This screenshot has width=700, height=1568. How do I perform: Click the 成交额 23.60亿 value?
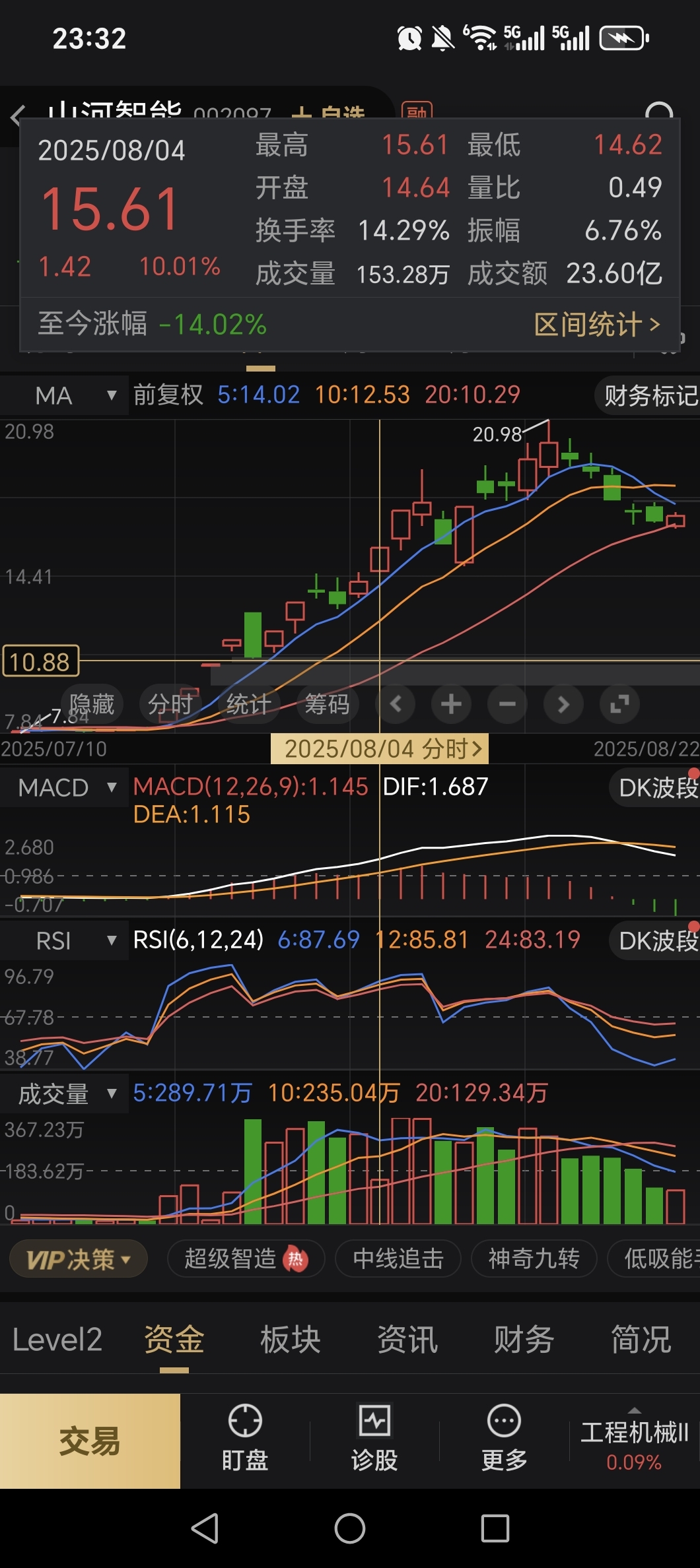click(x=614, y=273)
